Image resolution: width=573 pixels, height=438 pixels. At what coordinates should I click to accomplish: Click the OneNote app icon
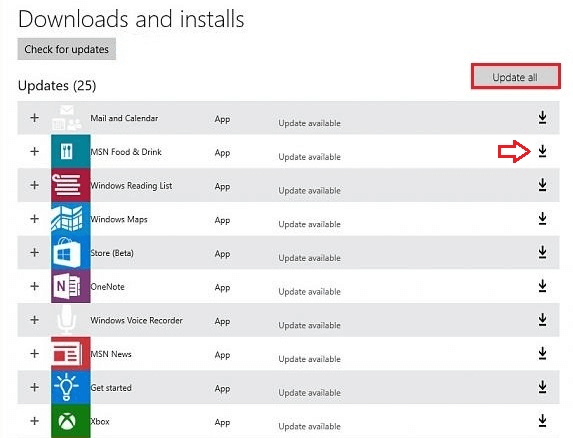coord(71,286)
